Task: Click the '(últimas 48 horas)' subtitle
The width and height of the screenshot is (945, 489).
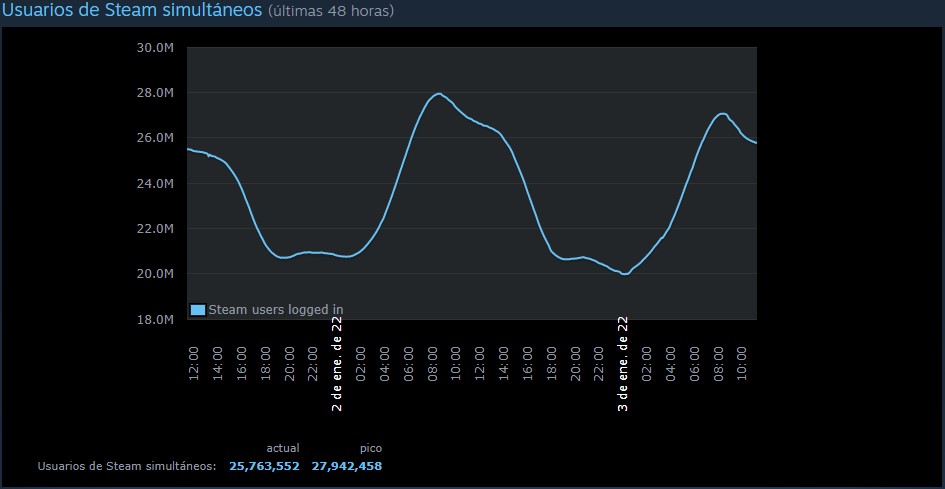Action: click(x=330, y=11)
